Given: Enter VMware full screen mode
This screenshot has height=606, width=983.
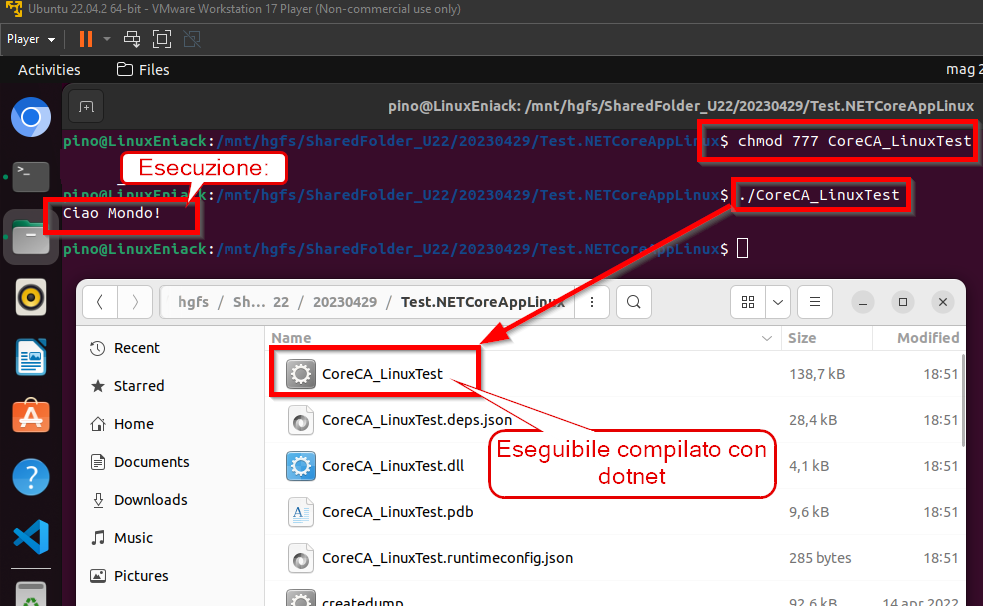Looking at the screenshot, I should [162, 39].
